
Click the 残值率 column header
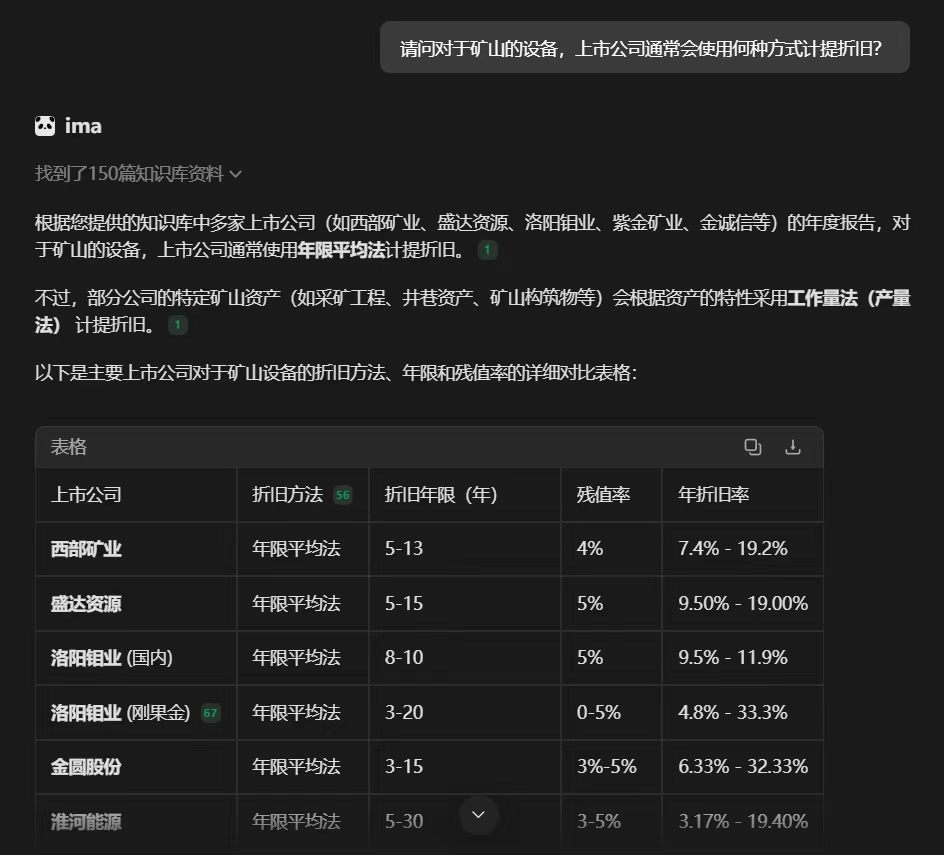pos(603,494)
